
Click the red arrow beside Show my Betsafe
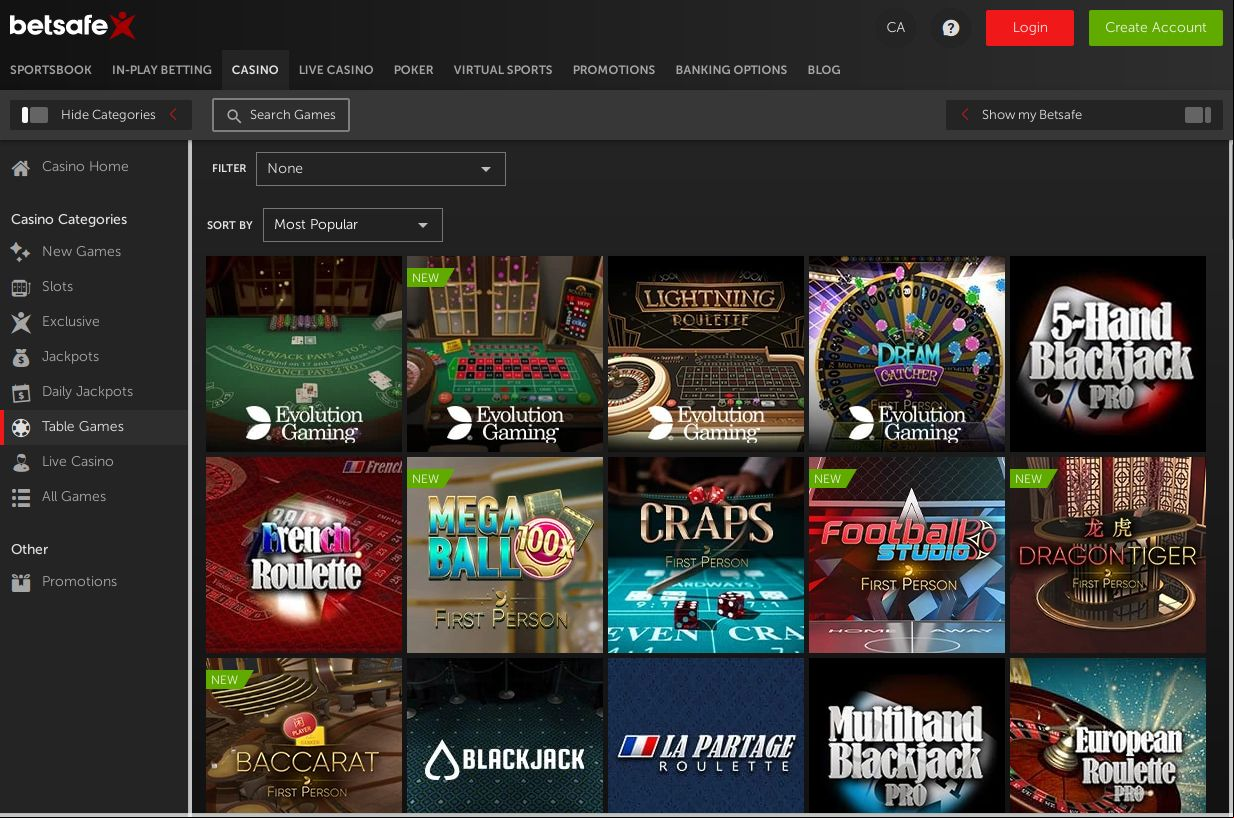pos(965,114)
